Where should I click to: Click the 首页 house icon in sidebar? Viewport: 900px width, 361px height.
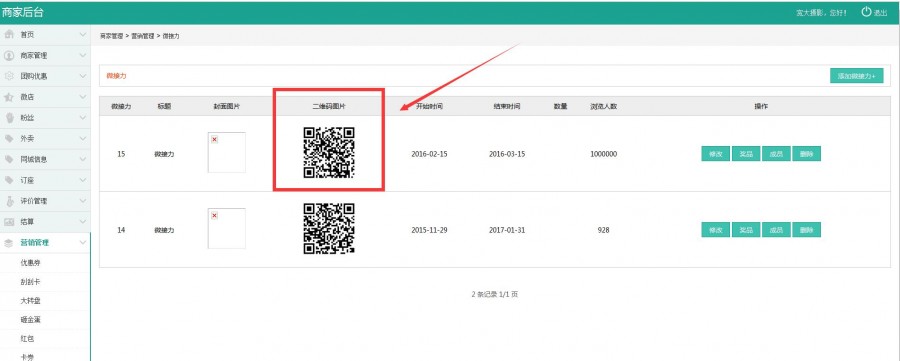9,34
